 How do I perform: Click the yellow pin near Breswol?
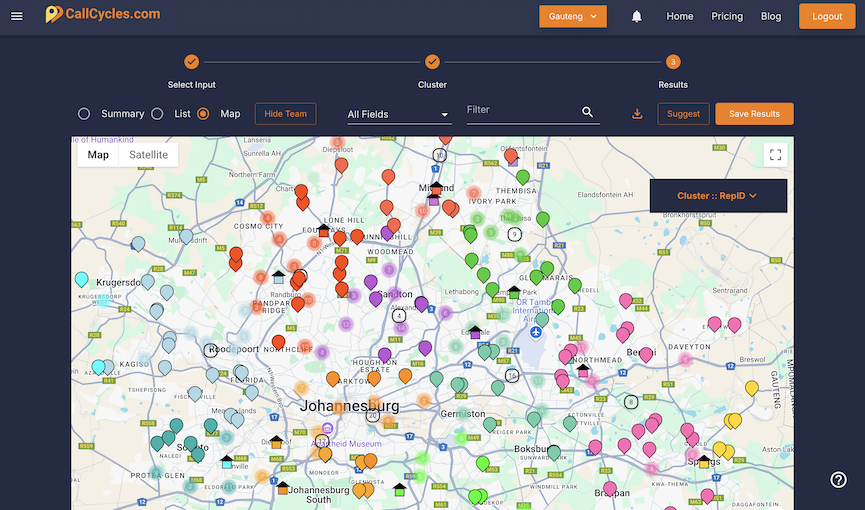(752, 388)
